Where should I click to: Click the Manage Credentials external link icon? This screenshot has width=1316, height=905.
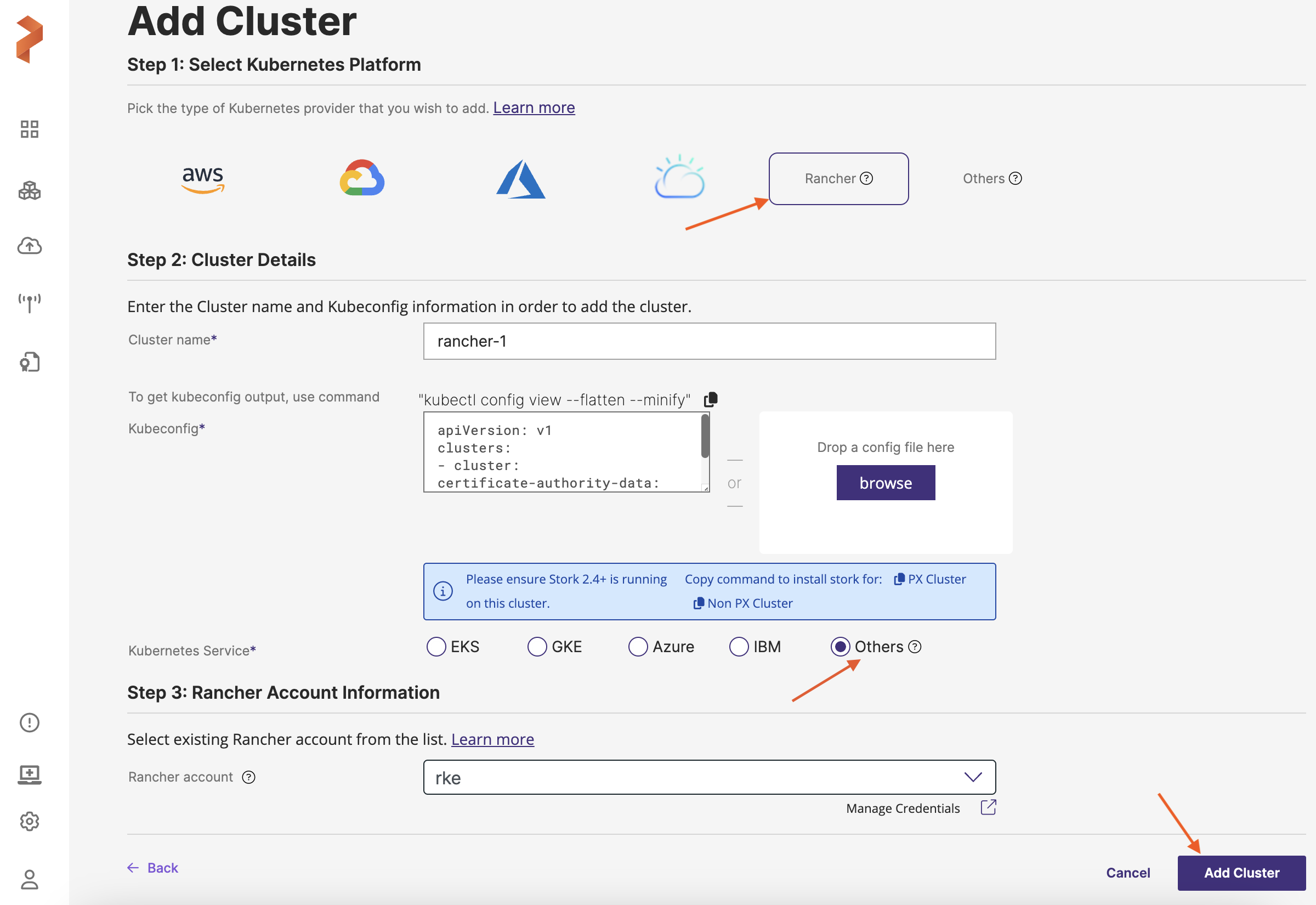point(988,807)
